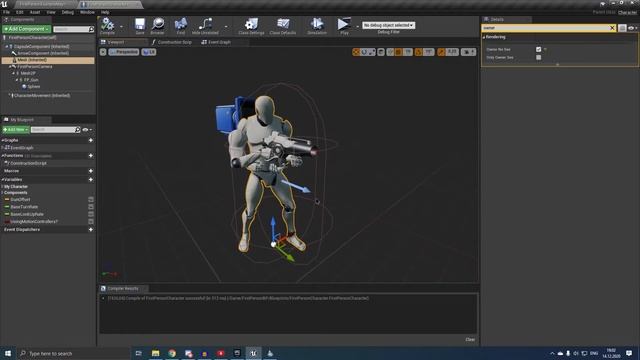Image resolution: width=640 pixels, height=360 pixels.
Task: Open ConstructionScript in Functions list
Action: coord(28,163)
